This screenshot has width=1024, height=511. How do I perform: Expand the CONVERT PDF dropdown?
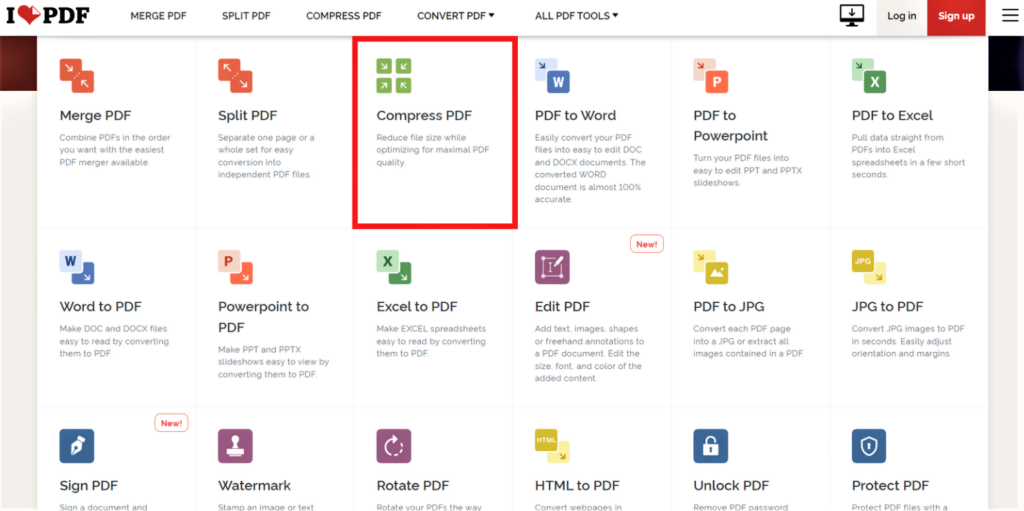456,16
